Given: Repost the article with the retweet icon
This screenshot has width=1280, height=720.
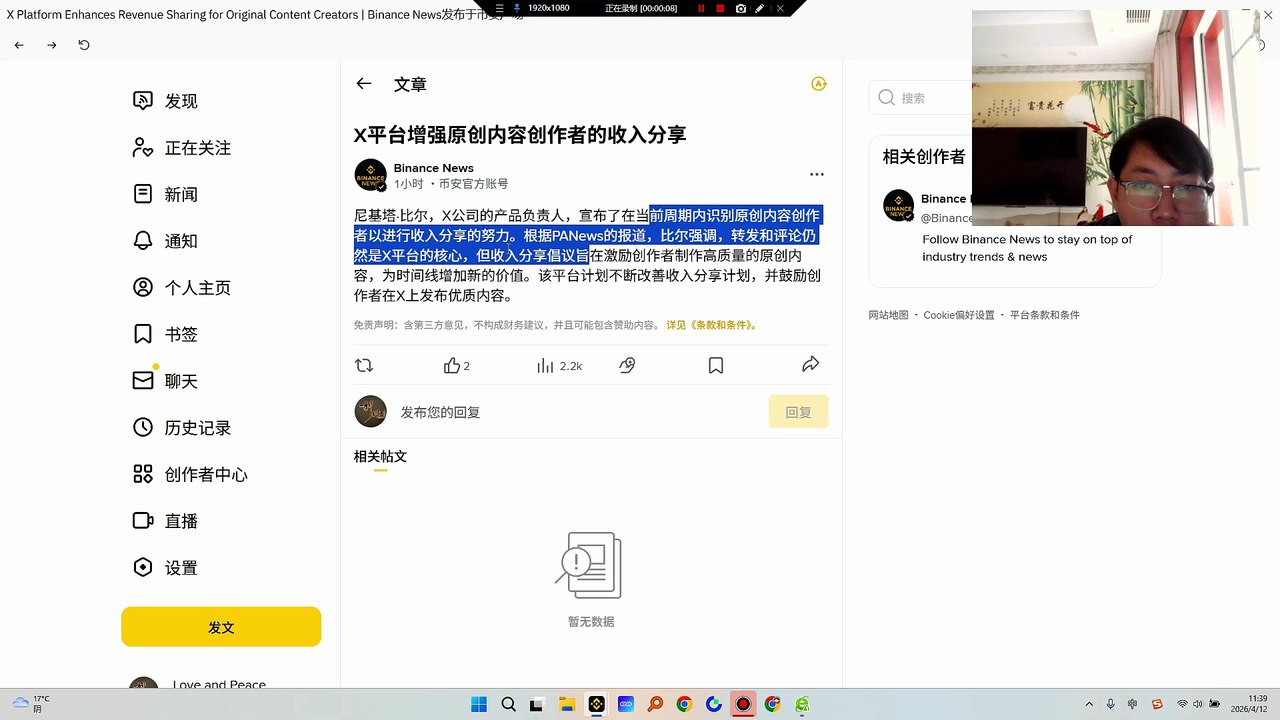Looking at the screenshot, I should point(364,366).
